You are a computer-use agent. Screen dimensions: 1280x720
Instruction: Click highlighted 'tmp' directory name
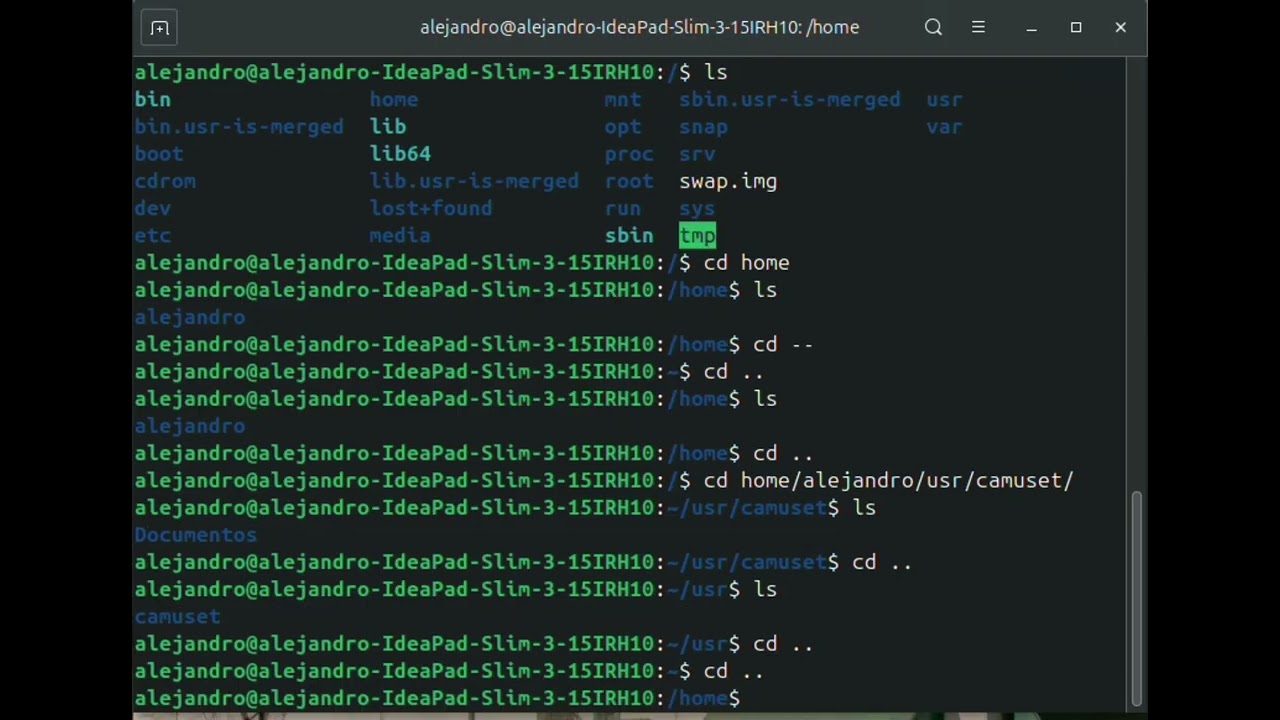pos(697,235)
